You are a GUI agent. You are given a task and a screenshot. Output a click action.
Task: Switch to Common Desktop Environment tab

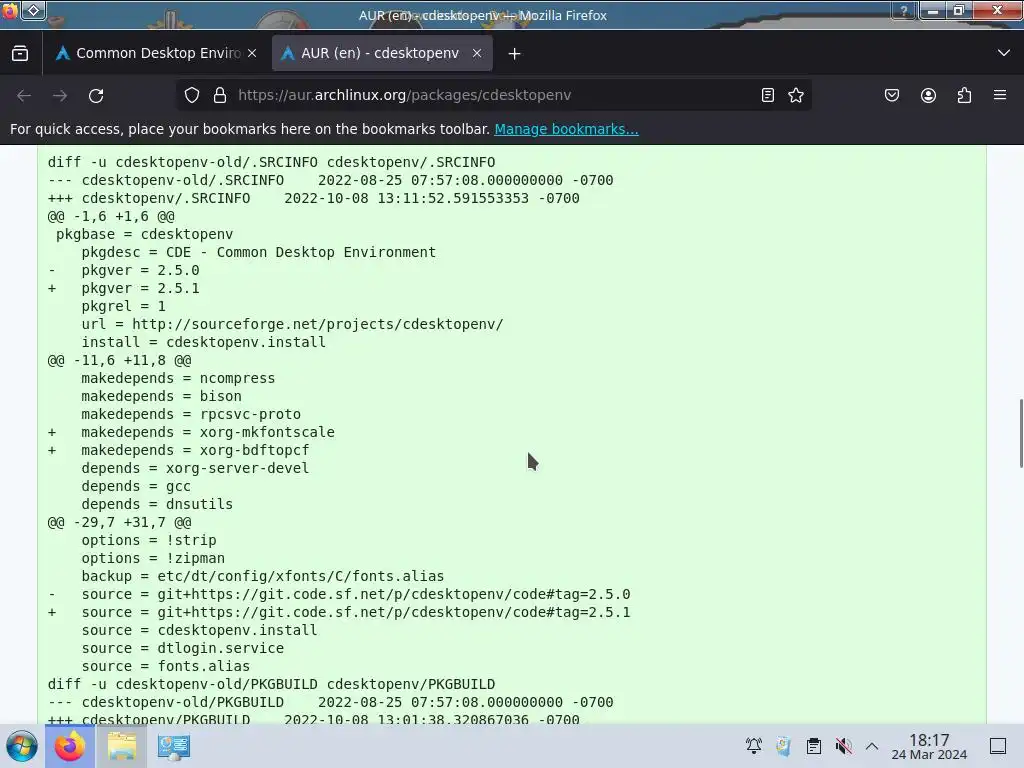point(157,54)
